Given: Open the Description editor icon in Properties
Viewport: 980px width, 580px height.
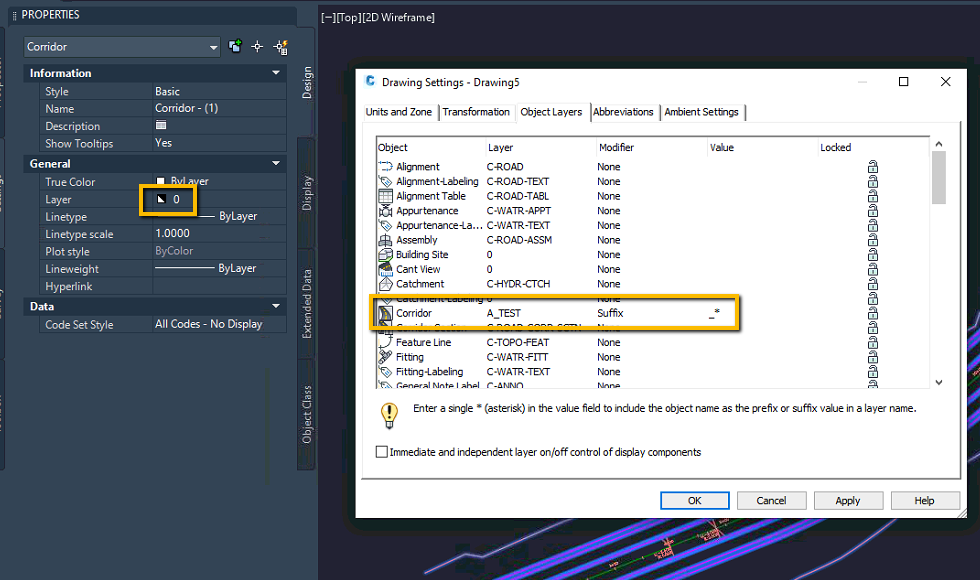Looking at the screenshot, I should [x=161, y=125].
